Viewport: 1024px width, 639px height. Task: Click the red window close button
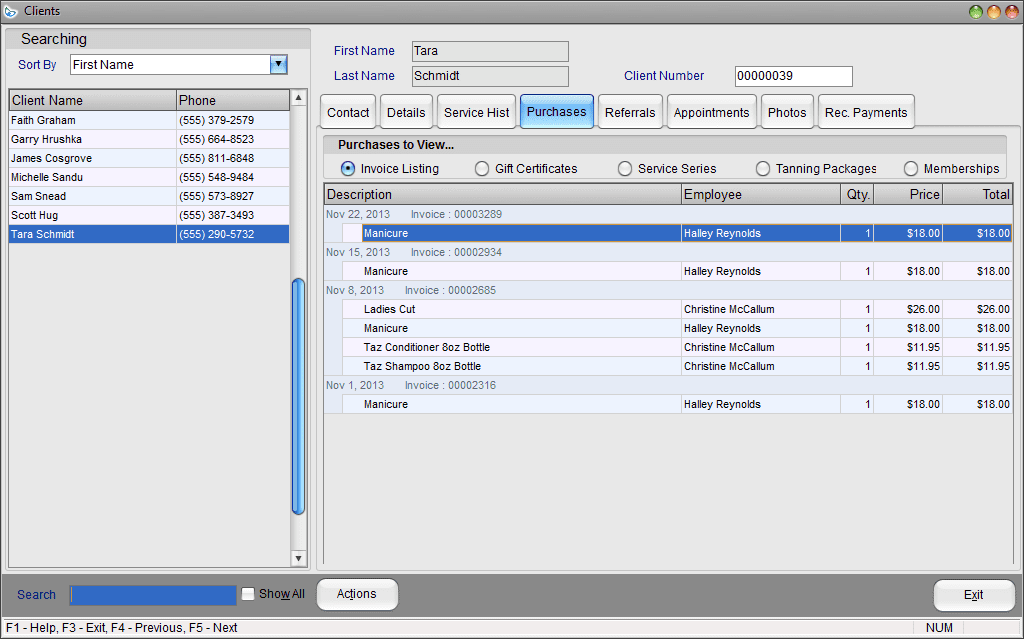[1011, 12]
